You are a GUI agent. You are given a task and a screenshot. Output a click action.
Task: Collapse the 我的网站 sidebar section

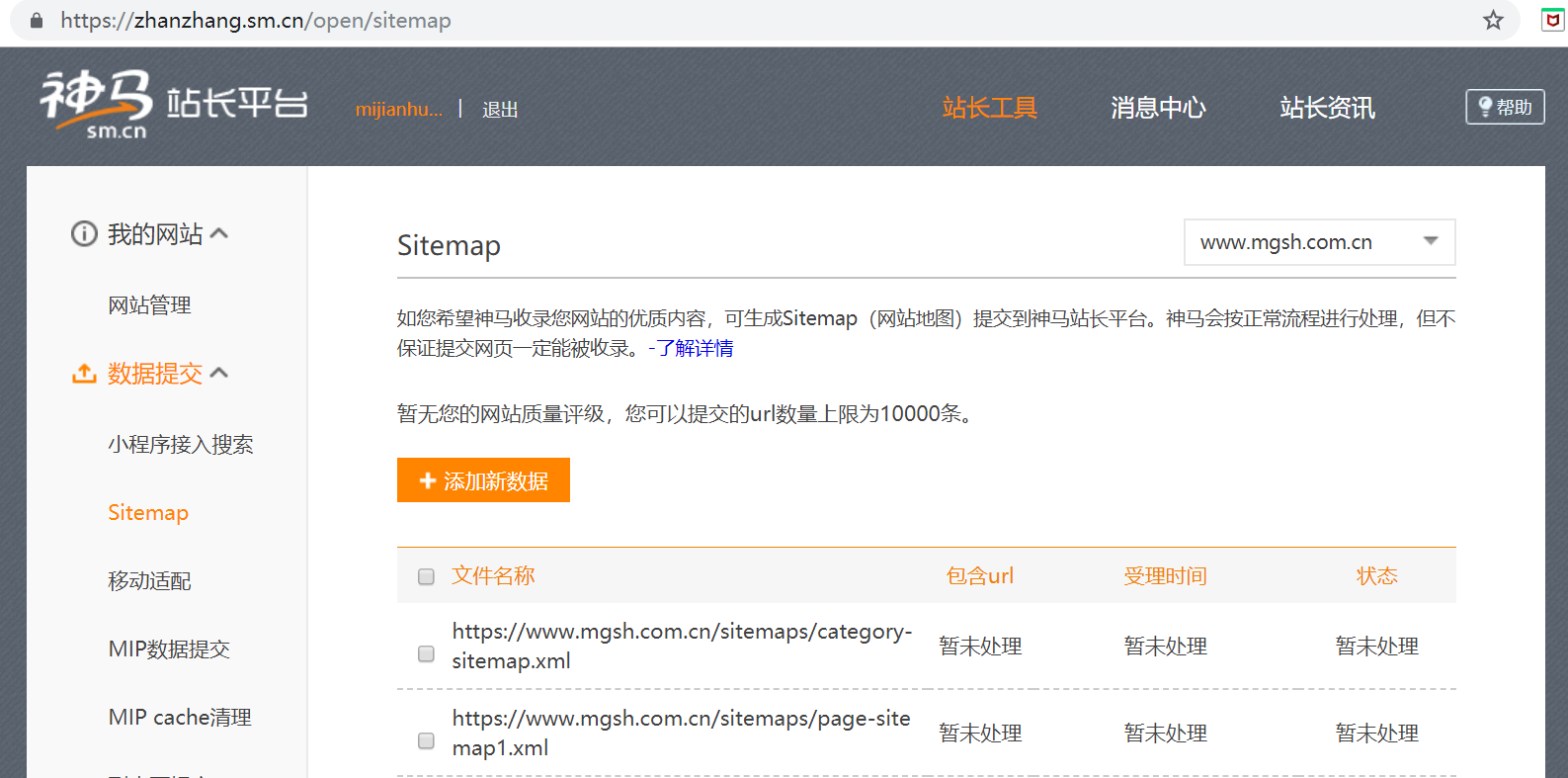219,233
